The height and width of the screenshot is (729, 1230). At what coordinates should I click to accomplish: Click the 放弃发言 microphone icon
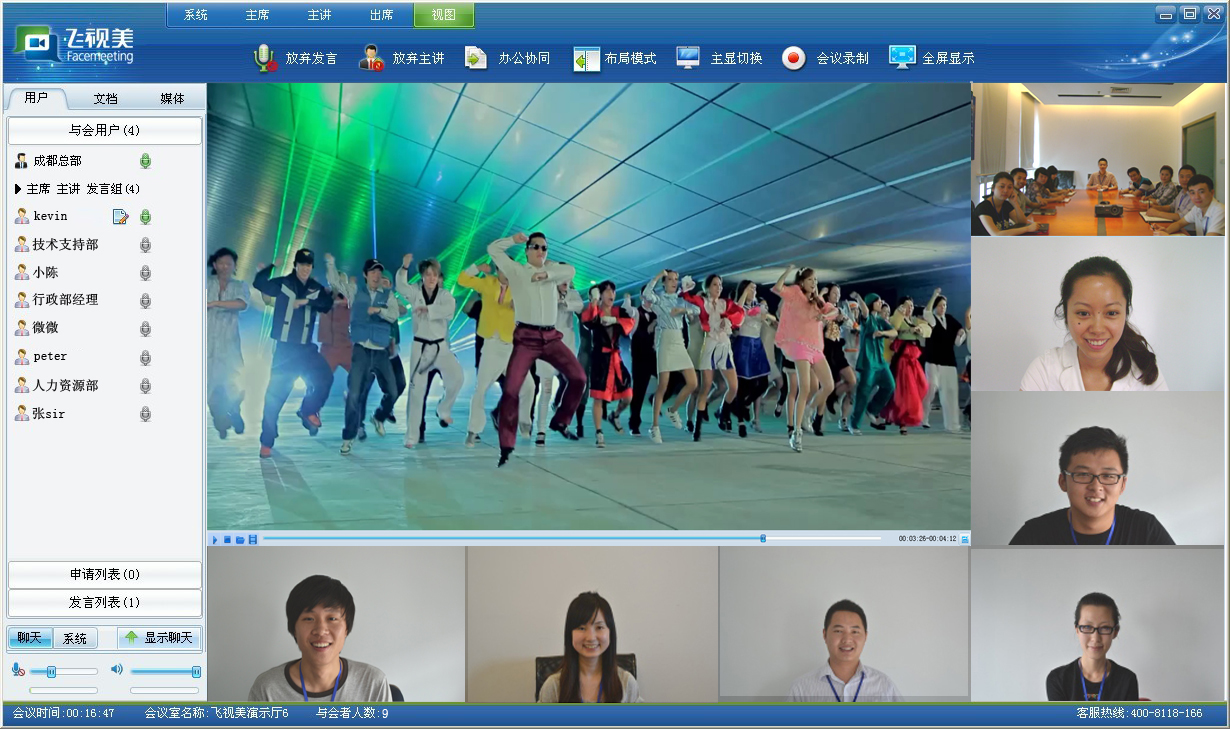[x=265, y=58]
